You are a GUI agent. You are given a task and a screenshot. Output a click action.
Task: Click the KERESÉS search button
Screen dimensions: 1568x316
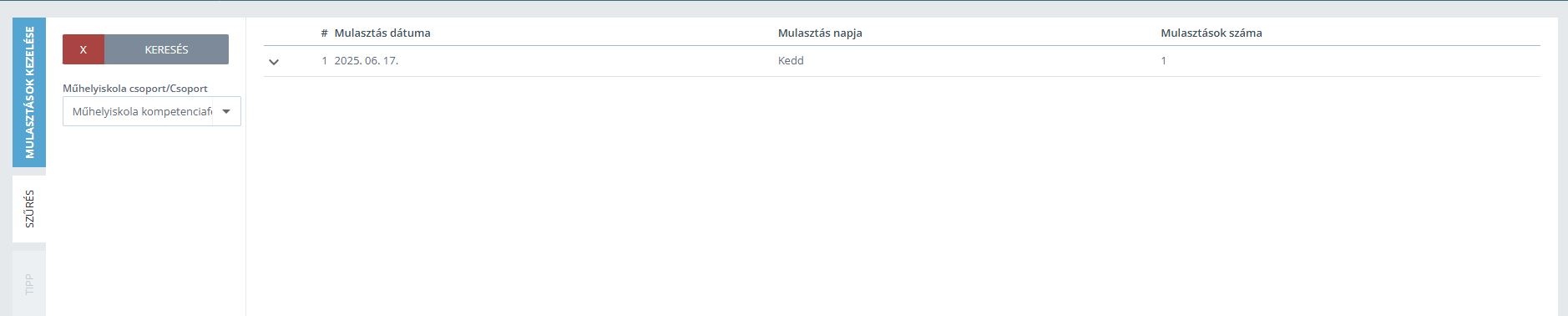point(166,49)
